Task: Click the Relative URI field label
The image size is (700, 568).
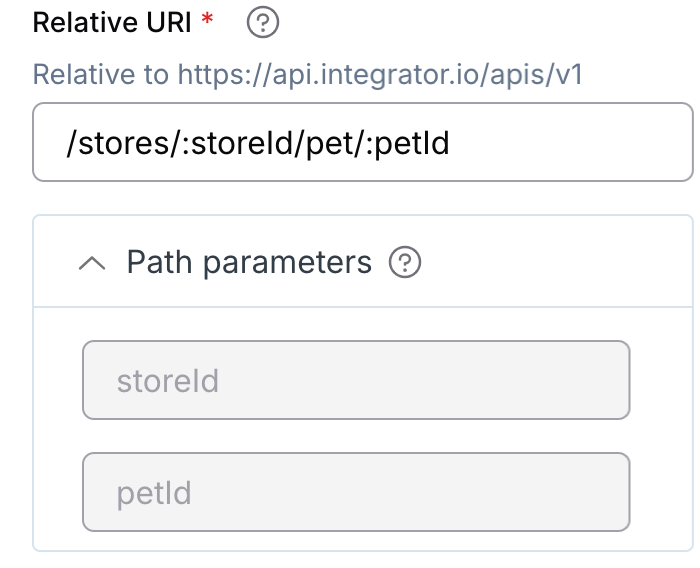Action: coord(111,23)
